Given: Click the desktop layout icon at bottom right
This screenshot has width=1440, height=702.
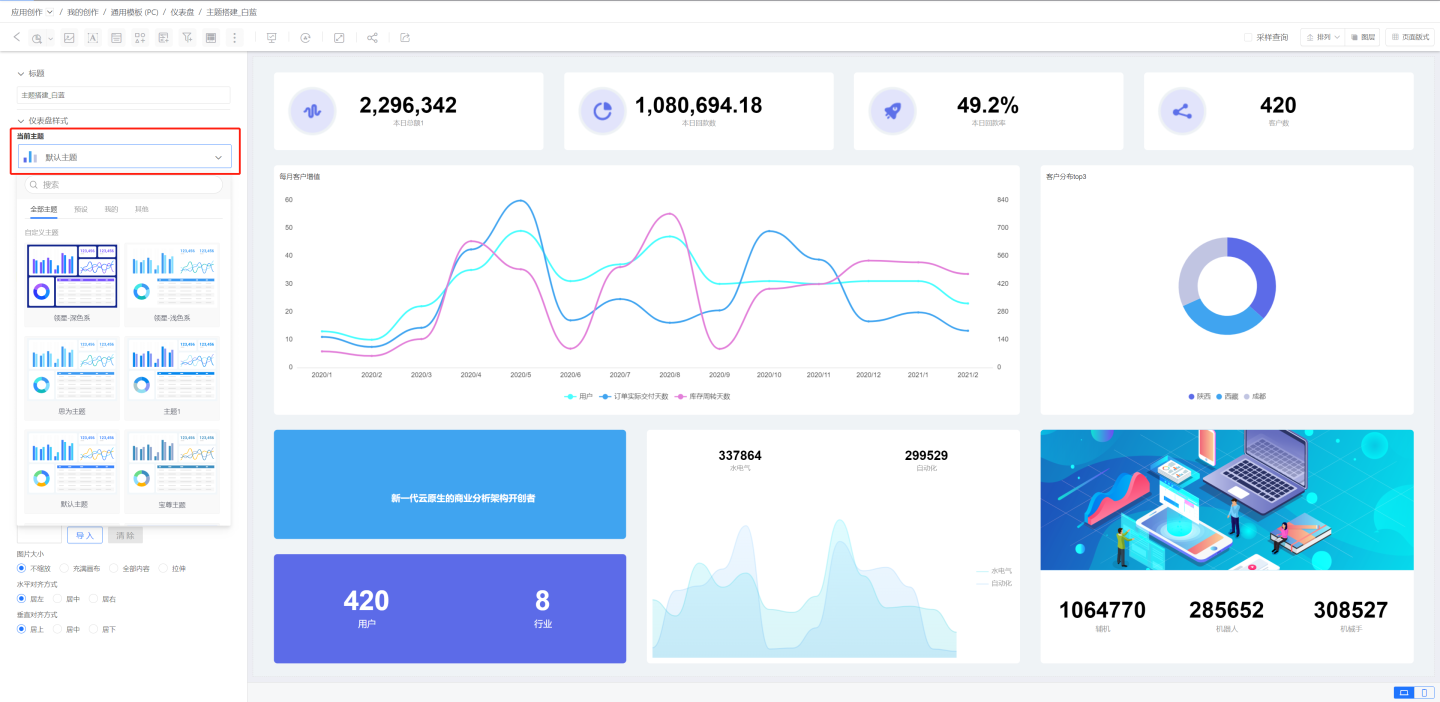Looking at the screenshot, I should coord(1404,692).
